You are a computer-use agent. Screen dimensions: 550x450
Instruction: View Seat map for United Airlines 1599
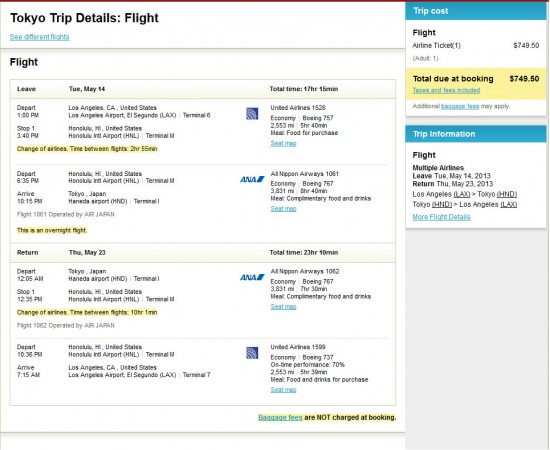point(283,390)
